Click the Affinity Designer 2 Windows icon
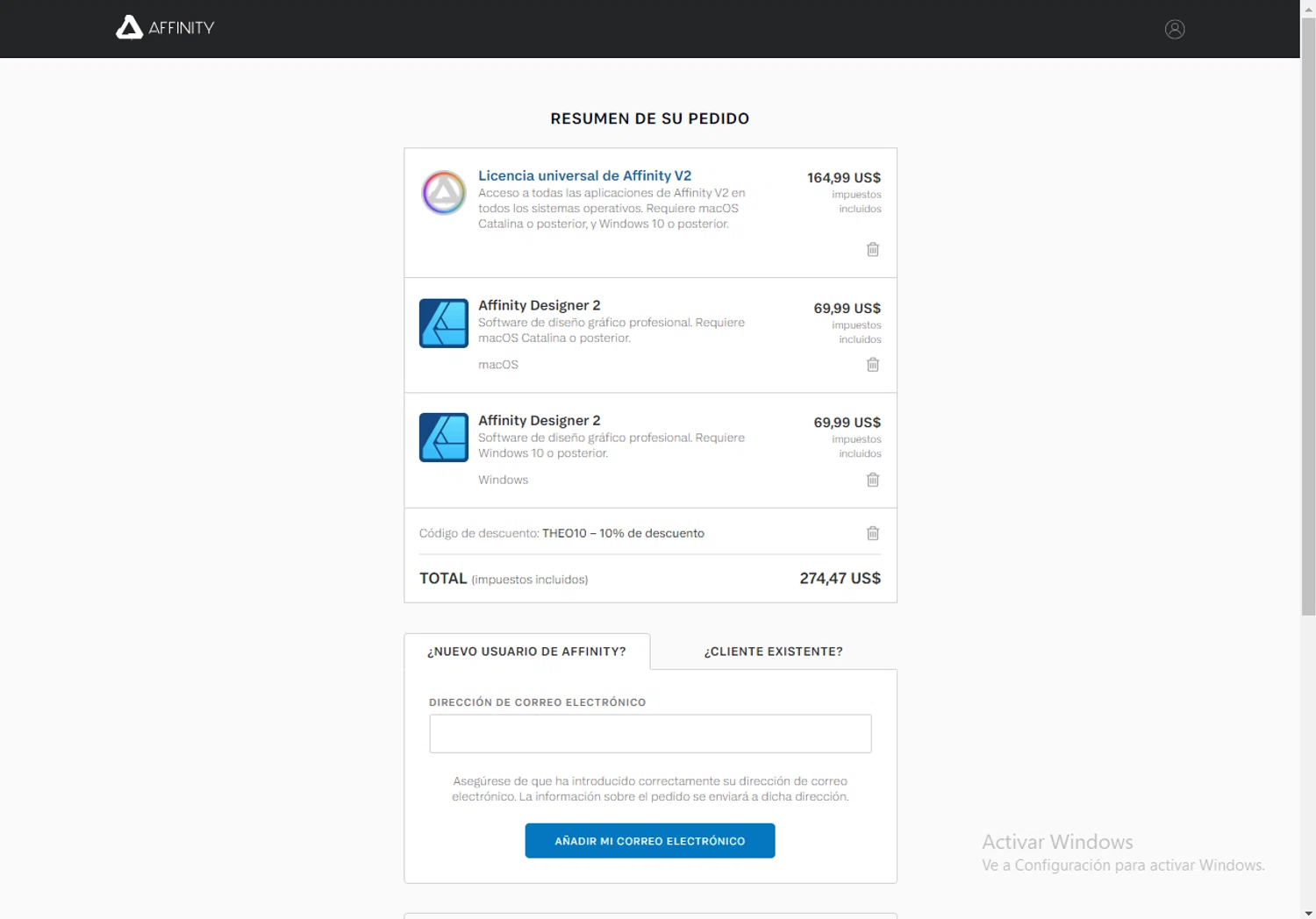This screenshot has width=1316, height=919. (x=444, y=438)
